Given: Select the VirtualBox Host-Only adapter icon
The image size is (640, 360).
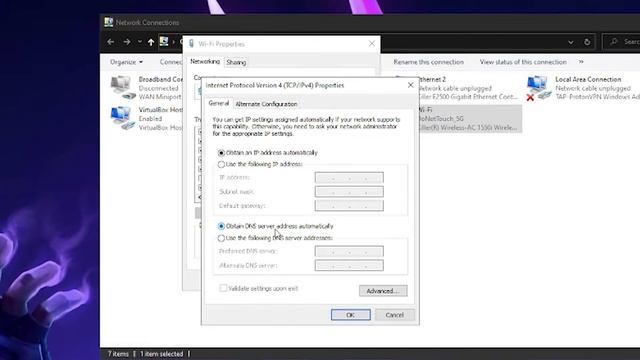Looking at the screenshot, I should click(122, 118).
